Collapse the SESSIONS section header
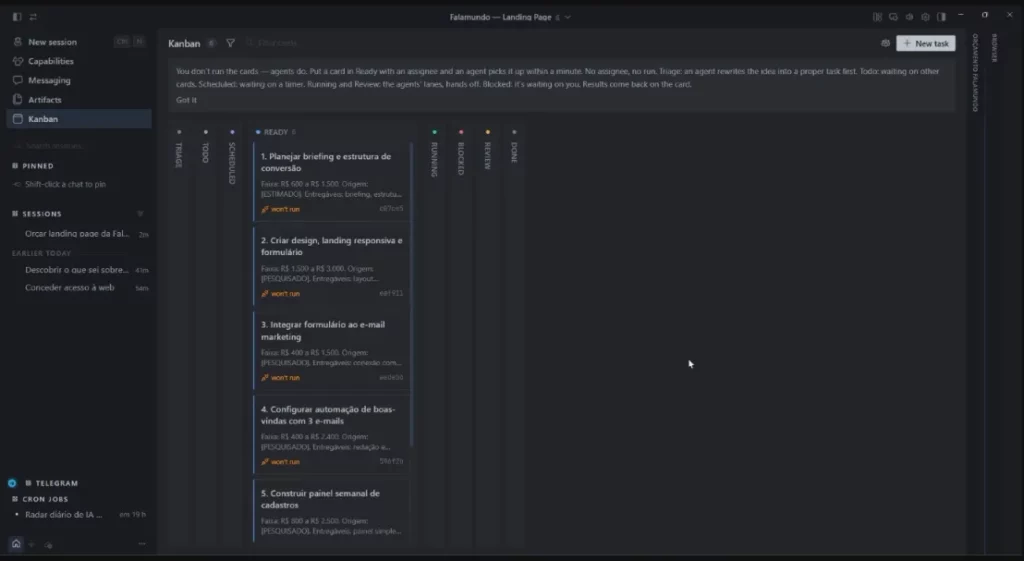The height and width of the screenshot is (561, 1024). [37, 214]
